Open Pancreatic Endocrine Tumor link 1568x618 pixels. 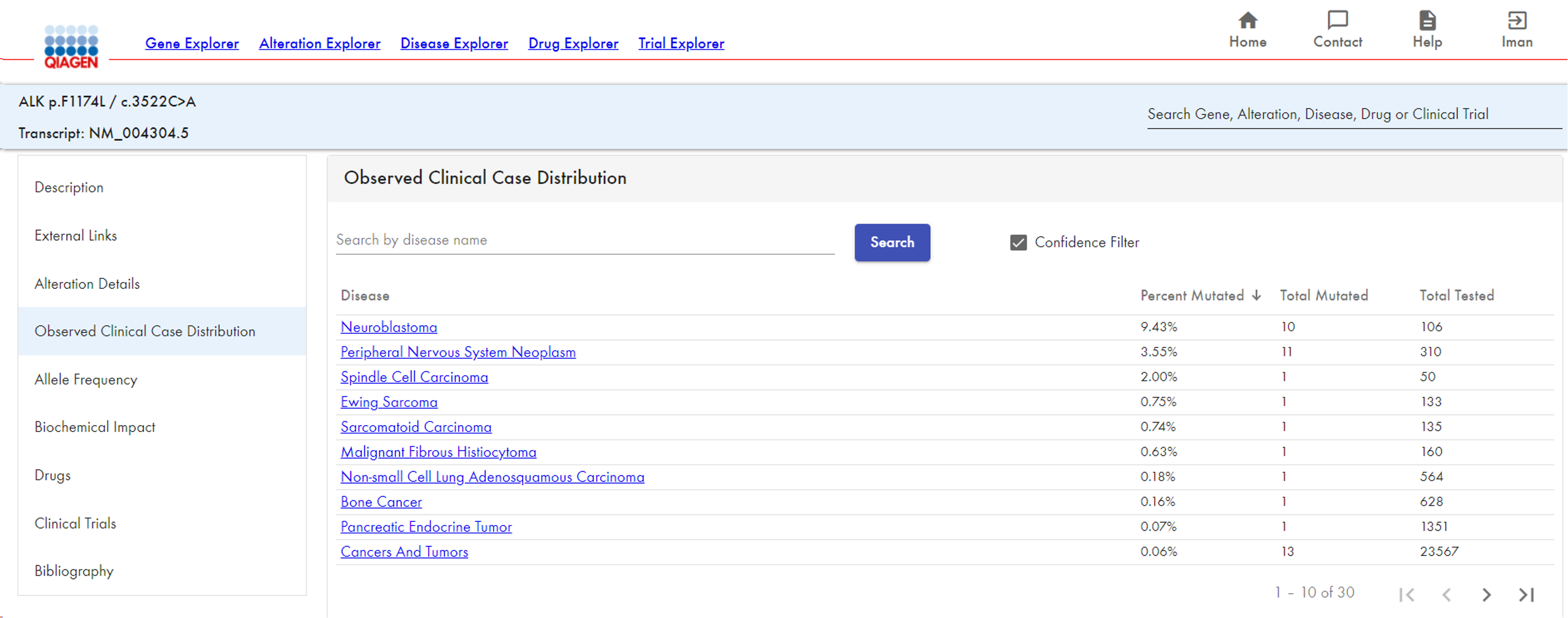point(426,527)
